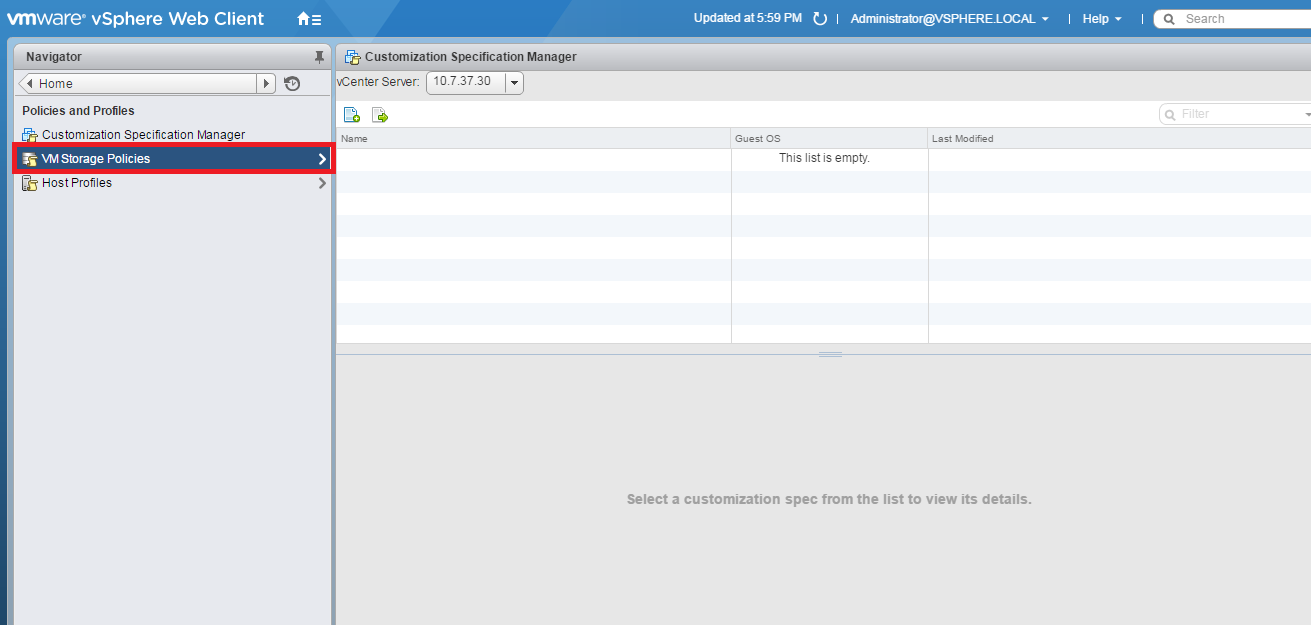Click the 'This list is empty.' message
This screenshot has width=1311, height=625.
point(824,158)
